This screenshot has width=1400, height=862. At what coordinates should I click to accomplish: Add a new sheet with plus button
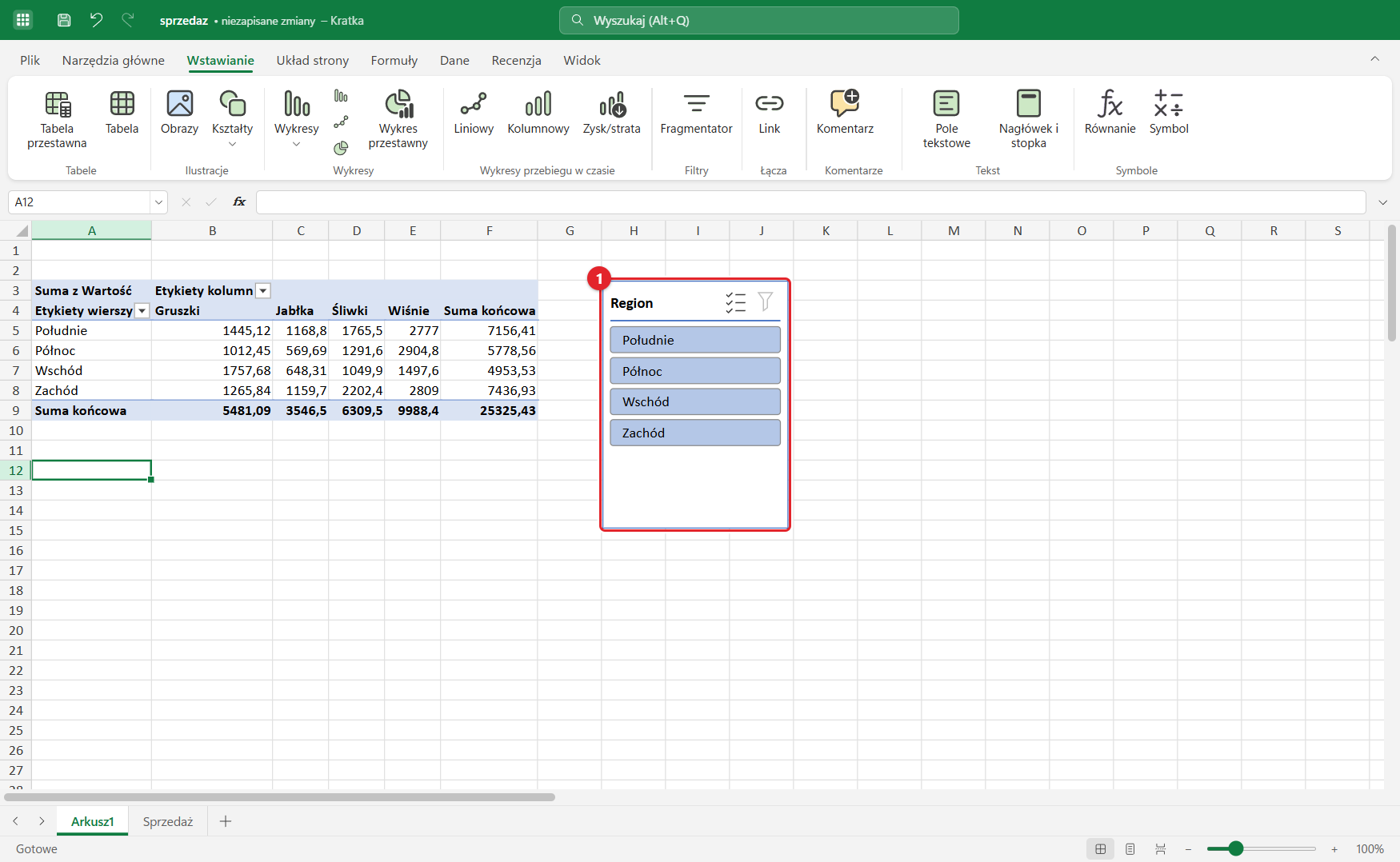226,821
